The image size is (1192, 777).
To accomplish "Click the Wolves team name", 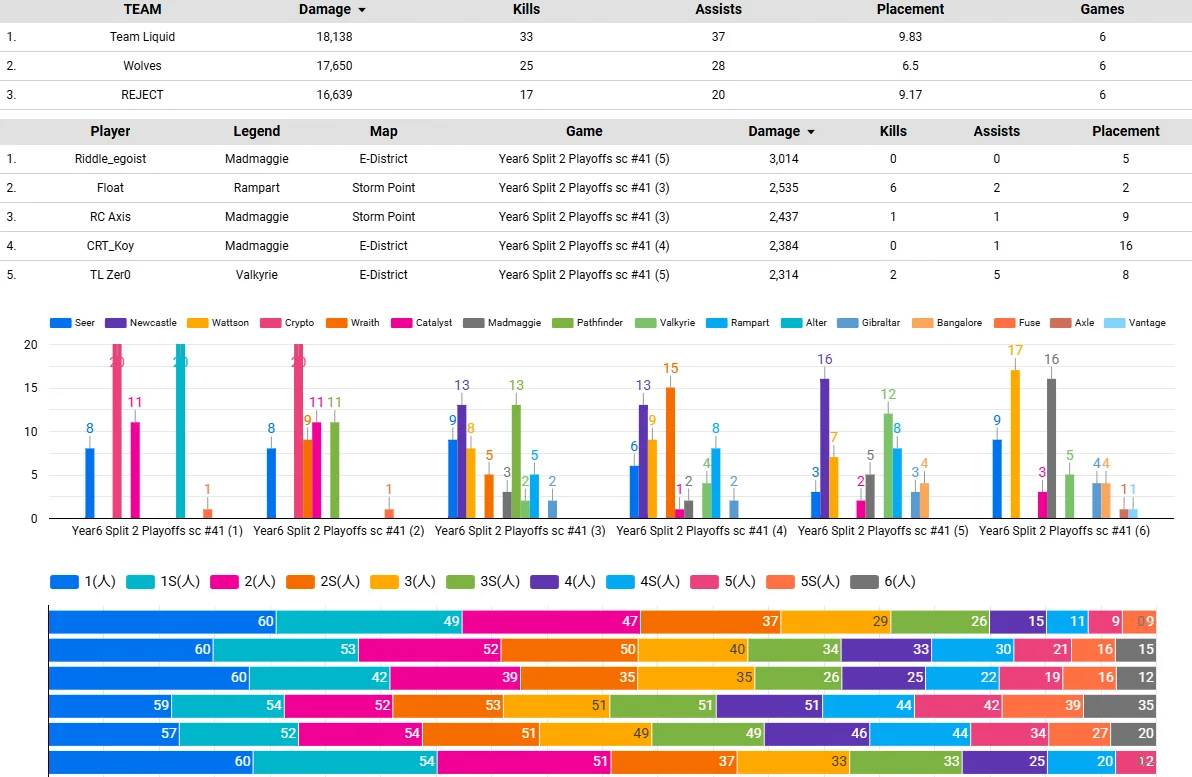I will (x=142, y=65).
